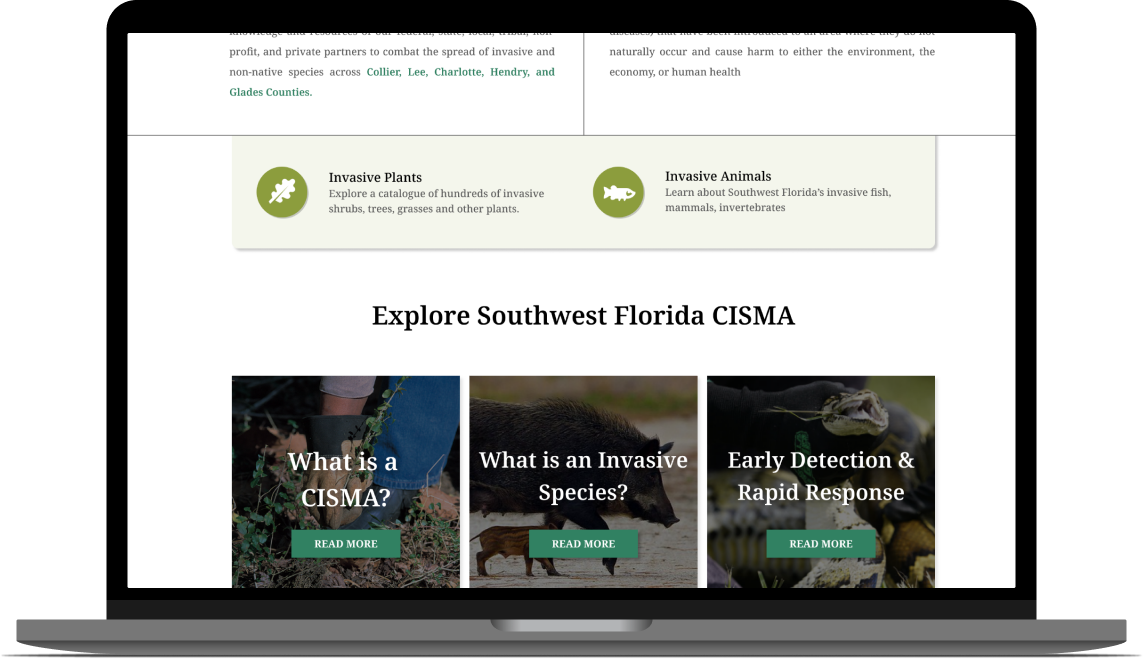The height and width of the screenshot is (659, 1144).
Task: Click the Invasive Plants leaf icon
Action: pyautogui.click(x=282, y=191)
